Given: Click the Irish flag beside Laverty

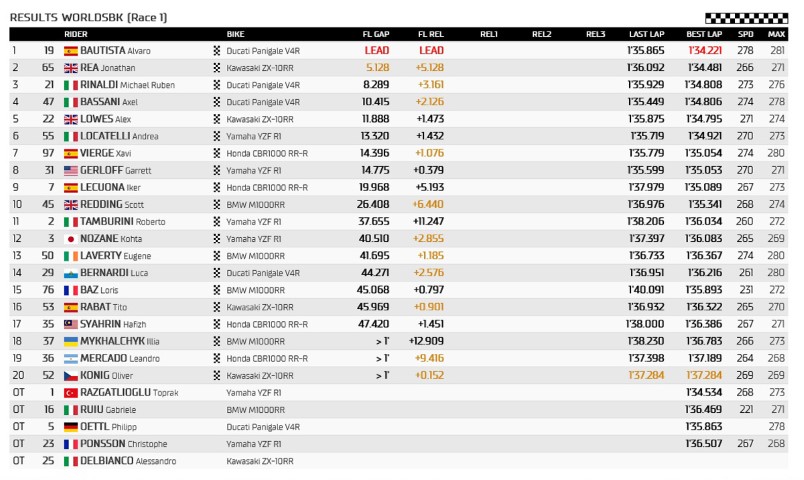Looking at the screenshot, I should click(70, 256).
